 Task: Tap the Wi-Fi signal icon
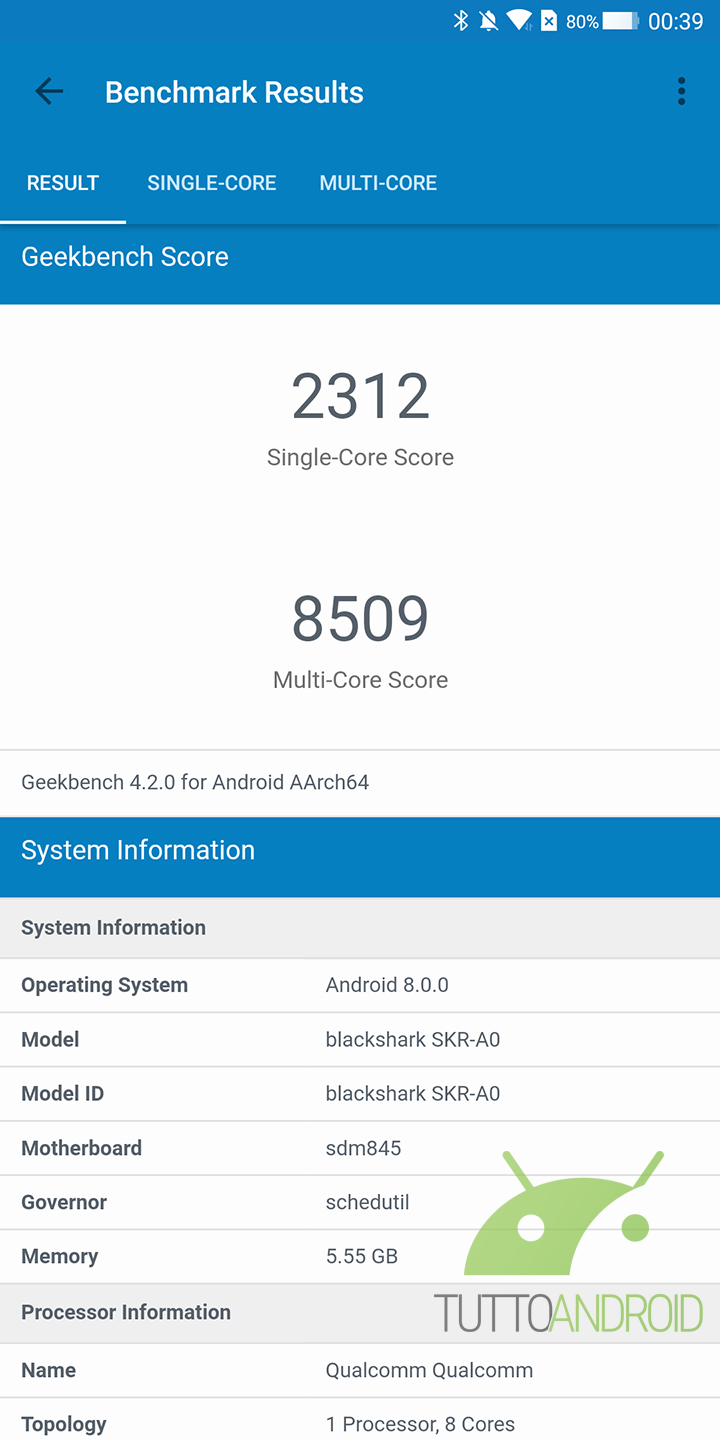click(519, 21)
